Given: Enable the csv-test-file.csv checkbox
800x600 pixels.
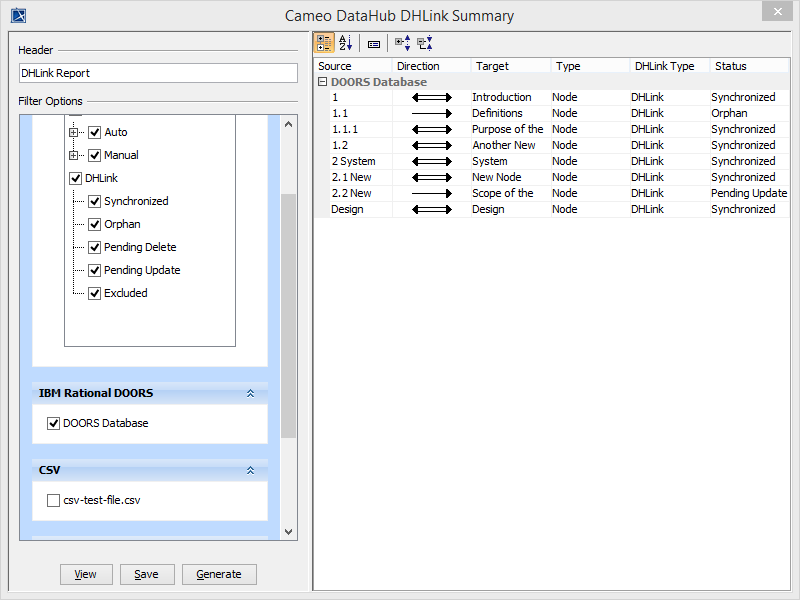Looking at the screenshot, I should (x=54, y=501).
